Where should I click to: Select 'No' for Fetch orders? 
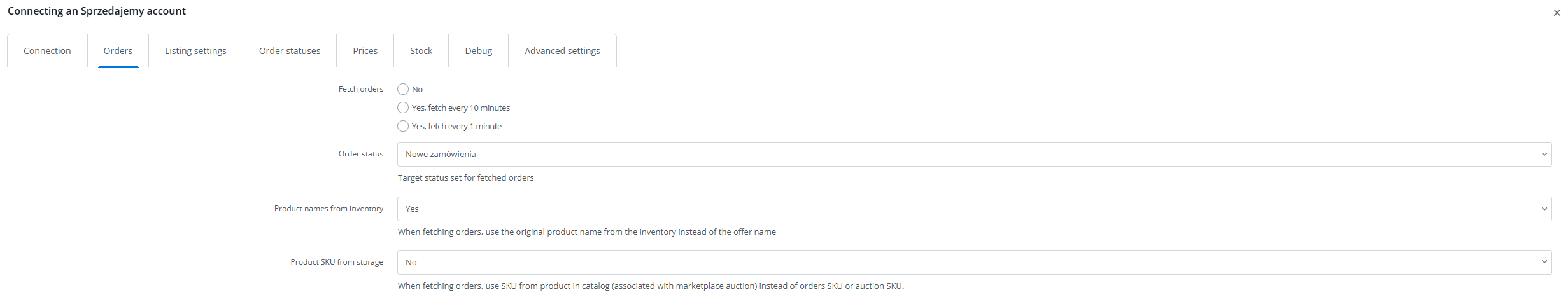point(403,89)
